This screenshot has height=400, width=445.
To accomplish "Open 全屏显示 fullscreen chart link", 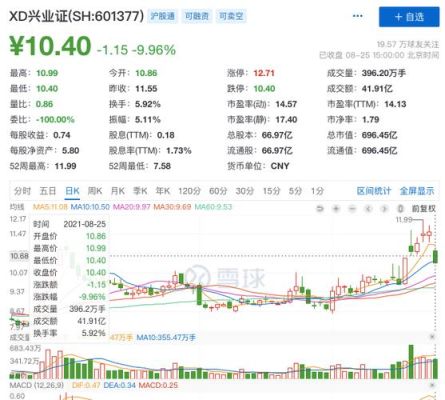I will coord(417,191).
